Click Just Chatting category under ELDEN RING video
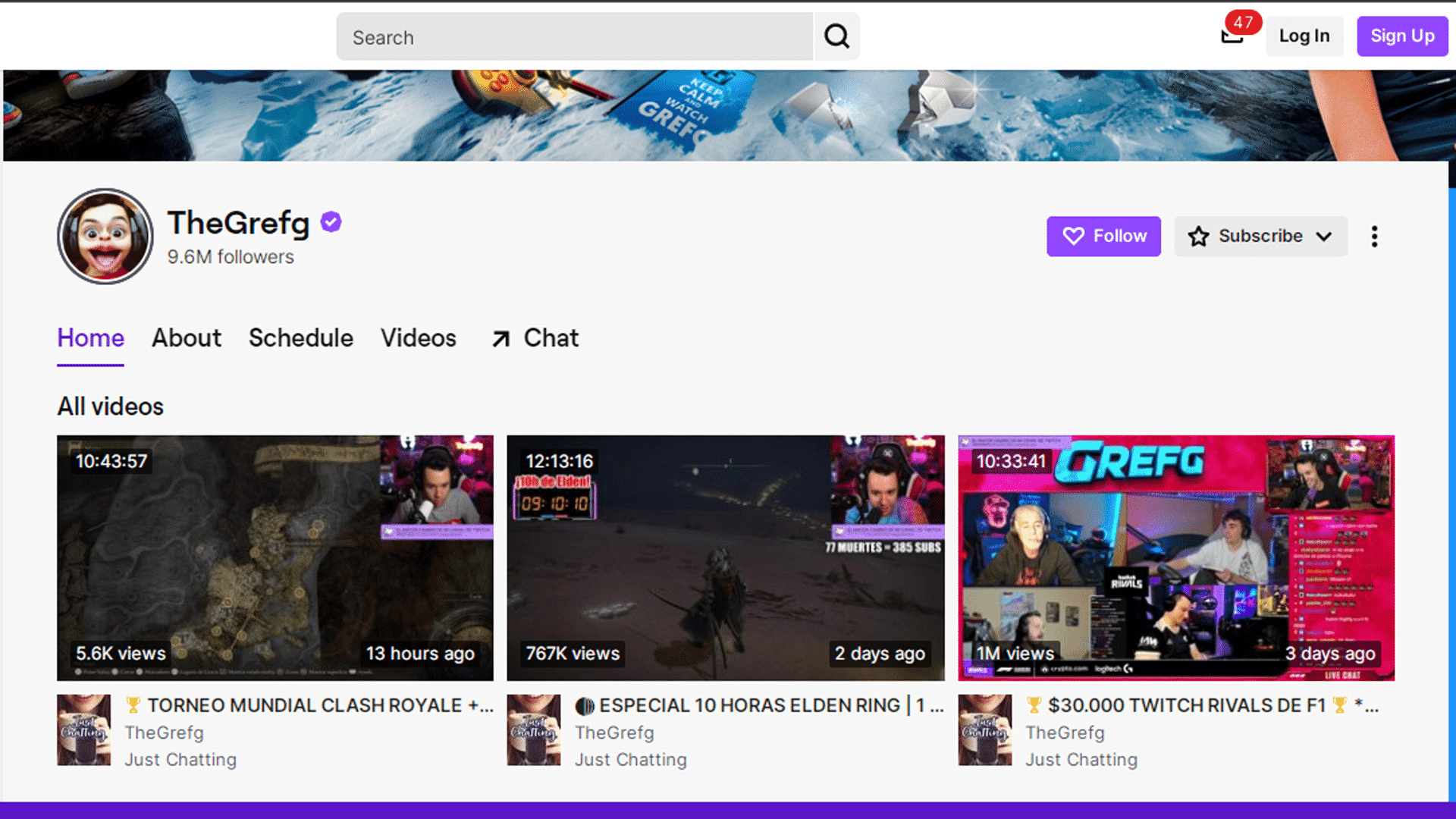This screenshot has height=819, width=1456. (631, 759)
